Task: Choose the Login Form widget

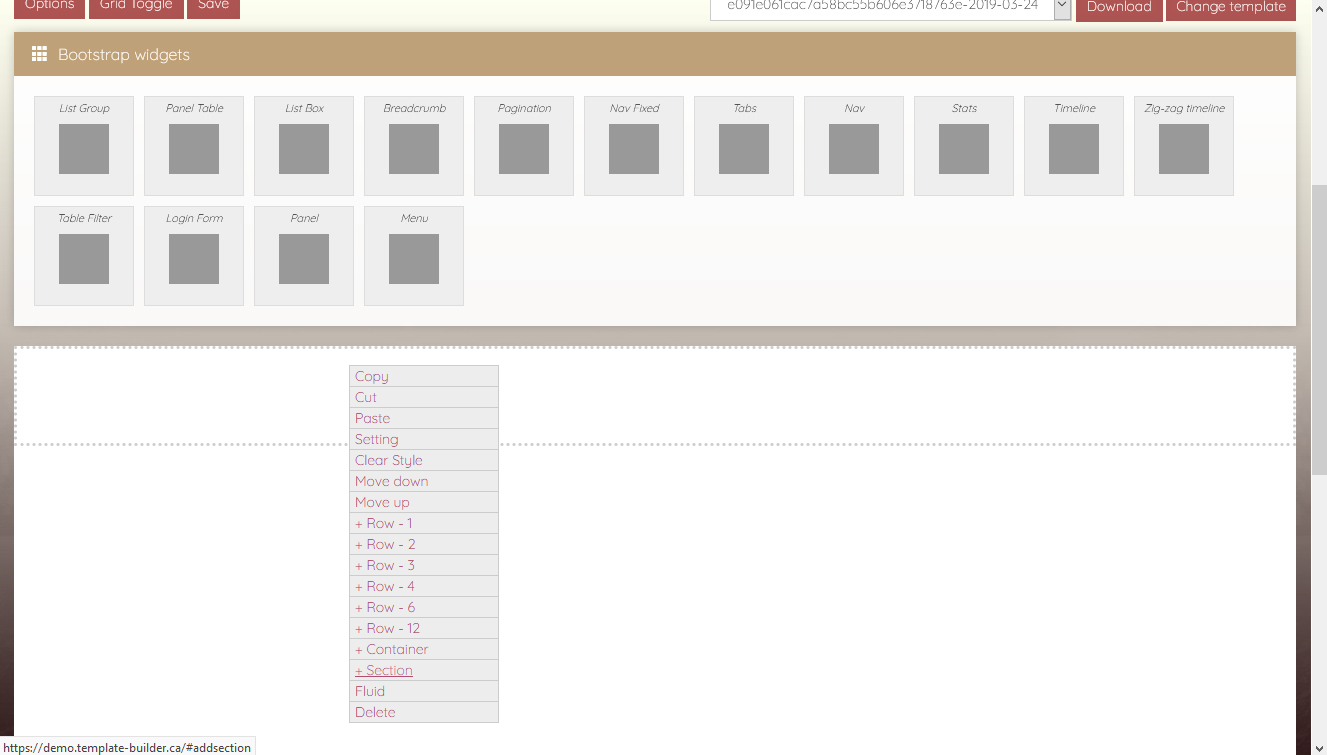Action: click(194, 257)
